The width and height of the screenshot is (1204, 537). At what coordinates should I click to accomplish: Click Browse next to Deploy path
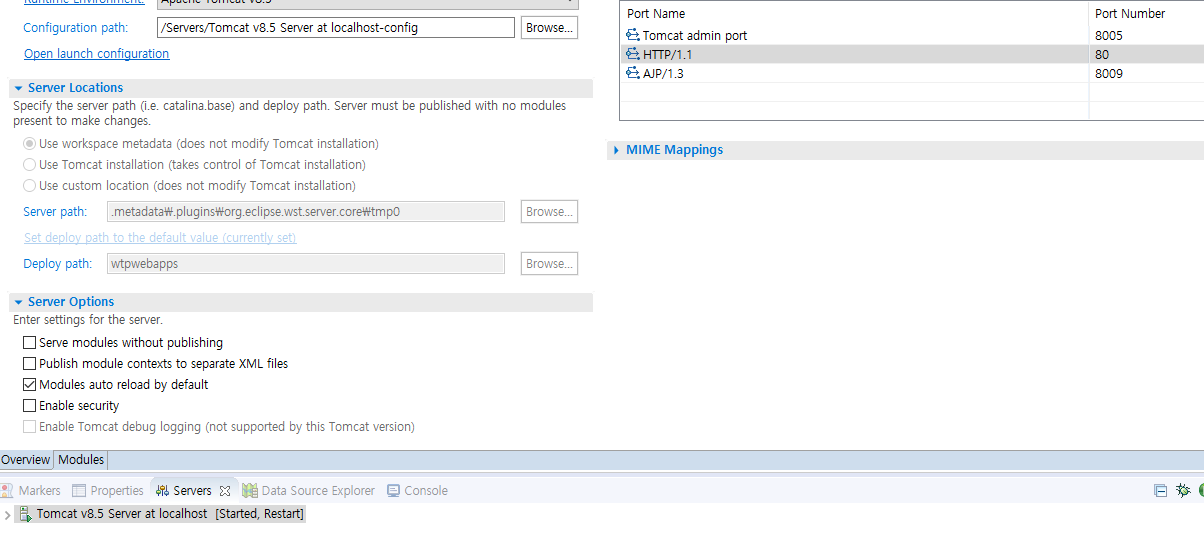coord(549,264)
